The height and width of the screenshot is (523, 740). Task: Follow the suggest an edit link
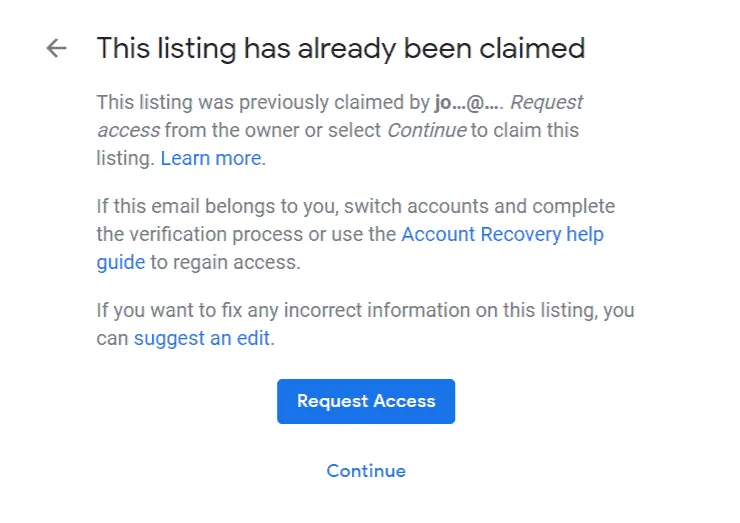202,339
